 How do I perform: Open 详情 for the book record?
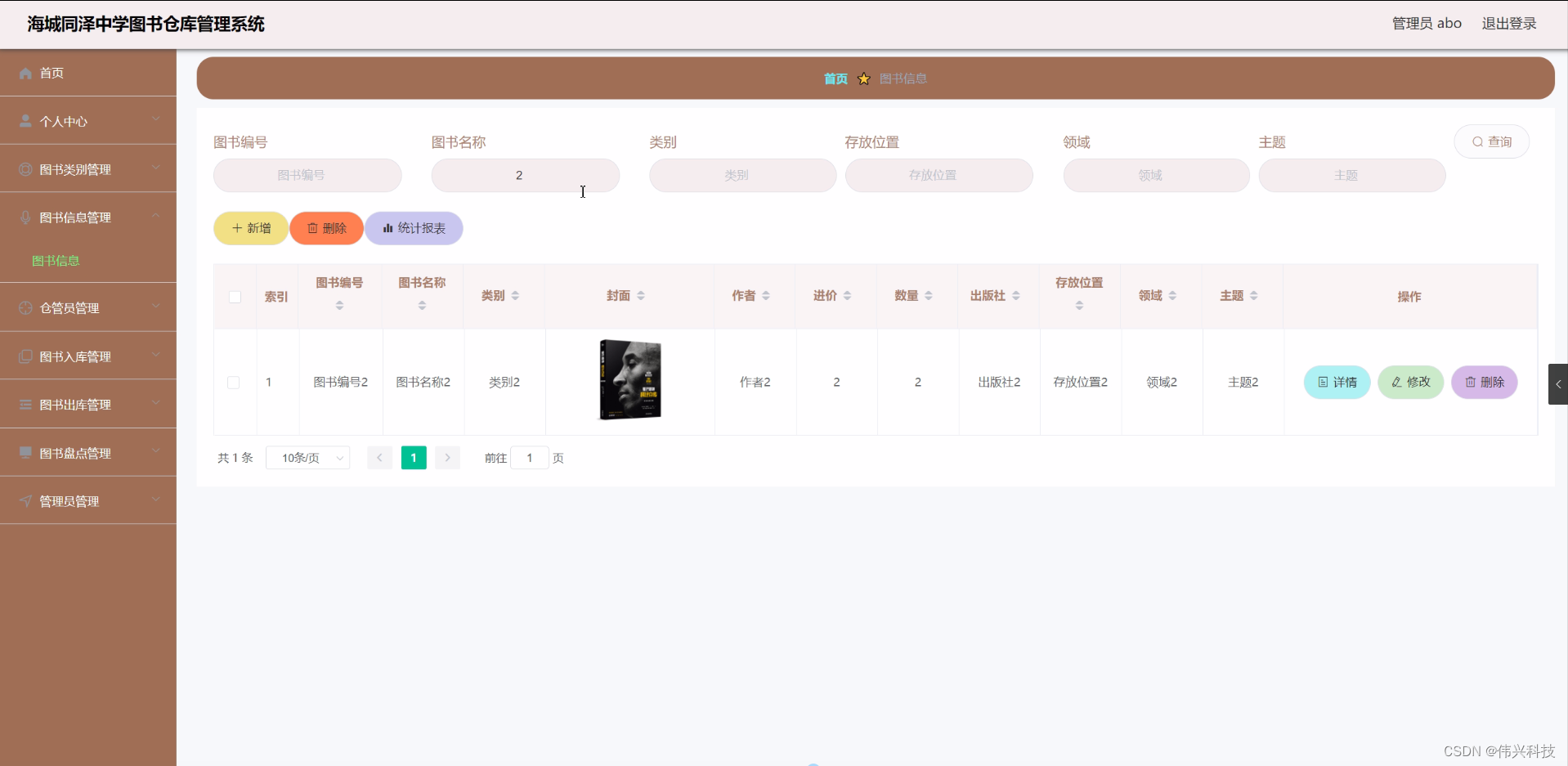click(x=1336, y=382)
